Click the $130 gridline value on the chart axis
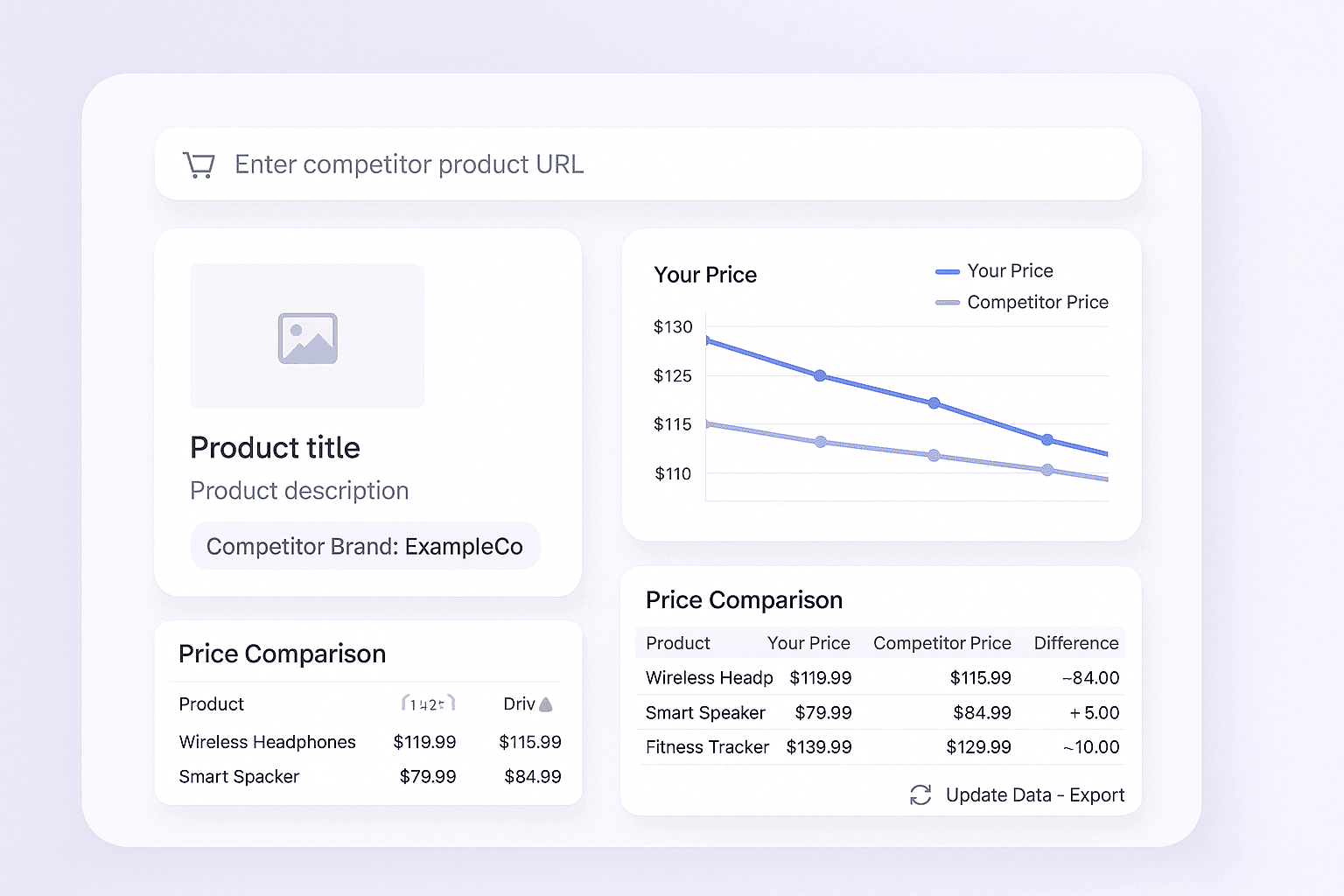This screenshot has height=896, width=1344. [x=673, y=327]
